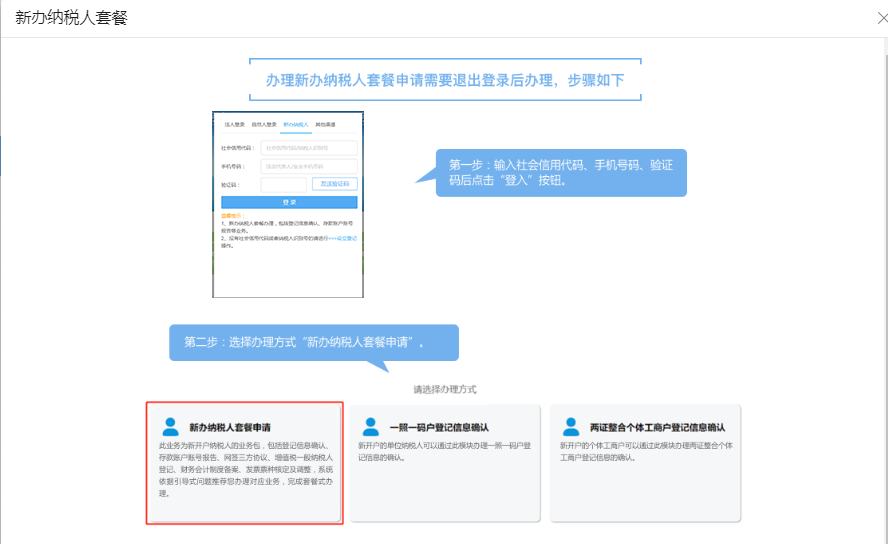The image size is (888, 544).
Task: Click person icon on 两证整合个体工商户登记信息确认 card
Action: tap(571, 427)
